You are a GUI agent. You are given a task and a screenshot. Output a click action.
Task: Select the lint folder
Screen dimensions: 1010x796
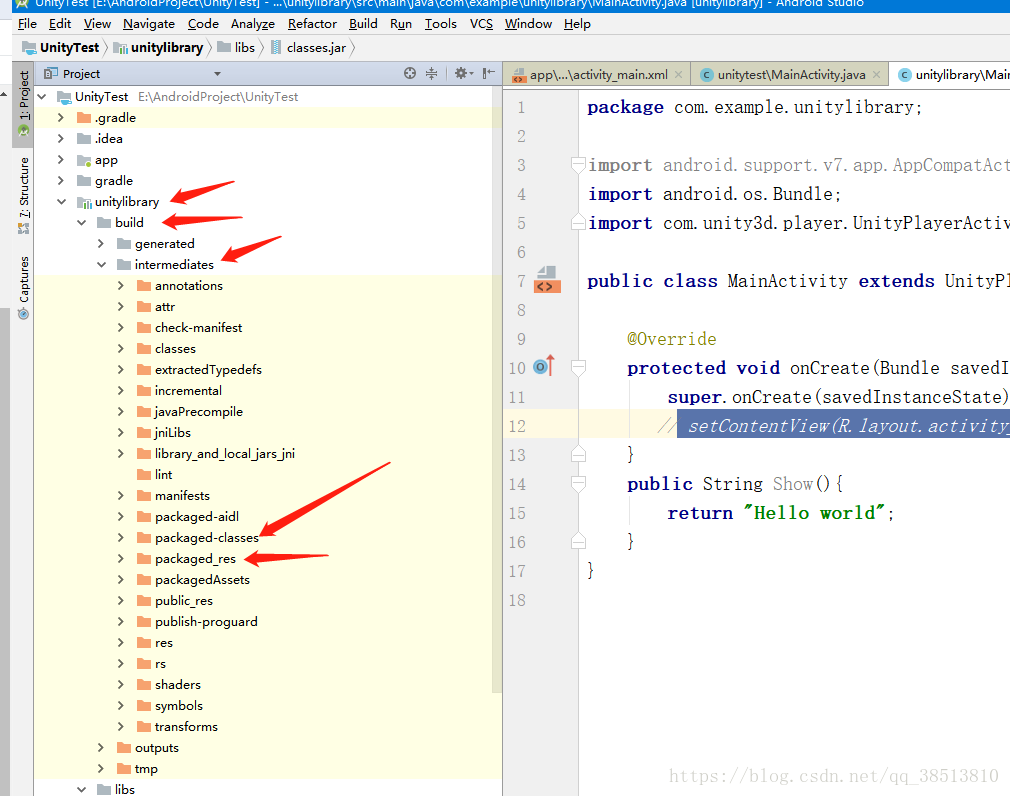(164, 475)
